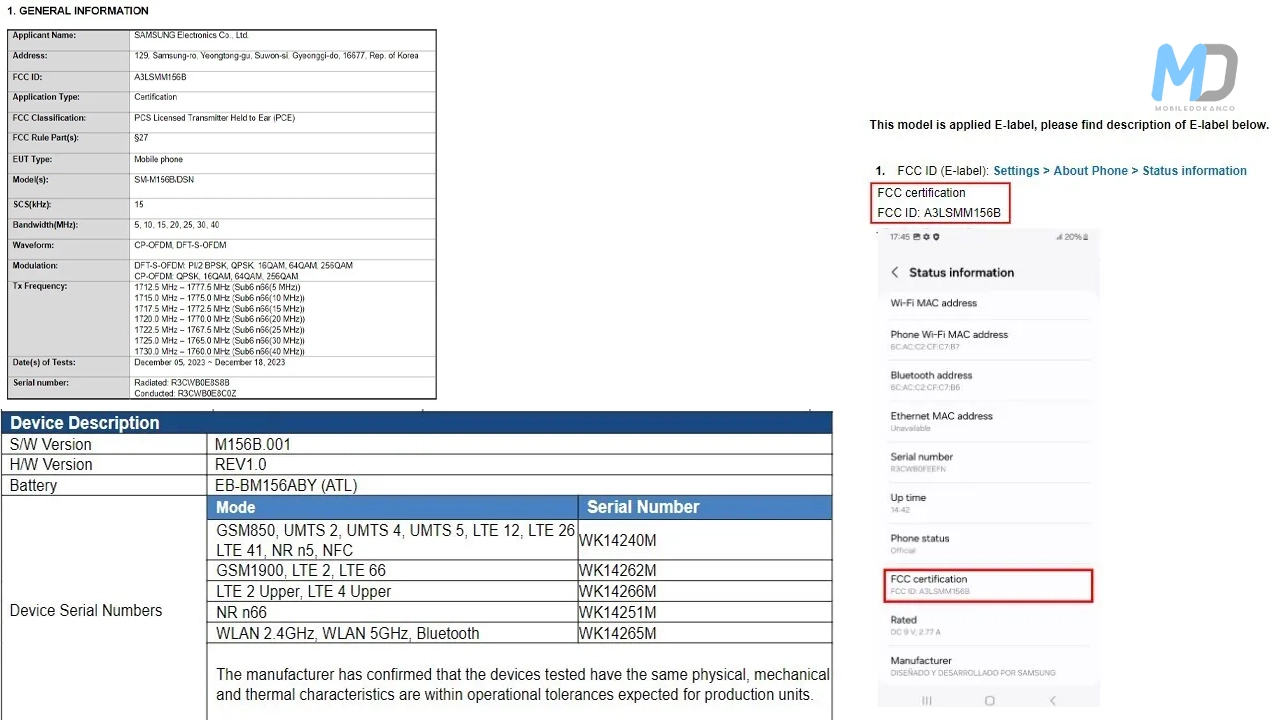Click the MD MobileDokan logo
1280x720 pixels.
1194,77
